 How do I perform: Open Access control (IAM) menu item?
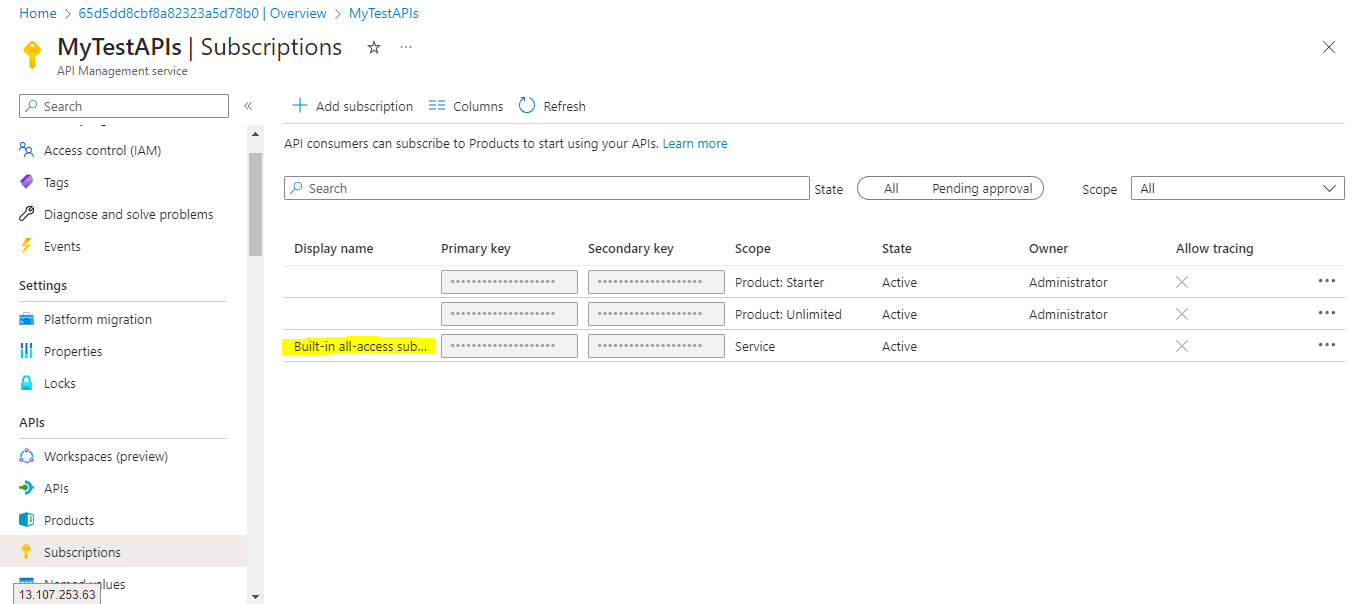click(x=102, y=150)
